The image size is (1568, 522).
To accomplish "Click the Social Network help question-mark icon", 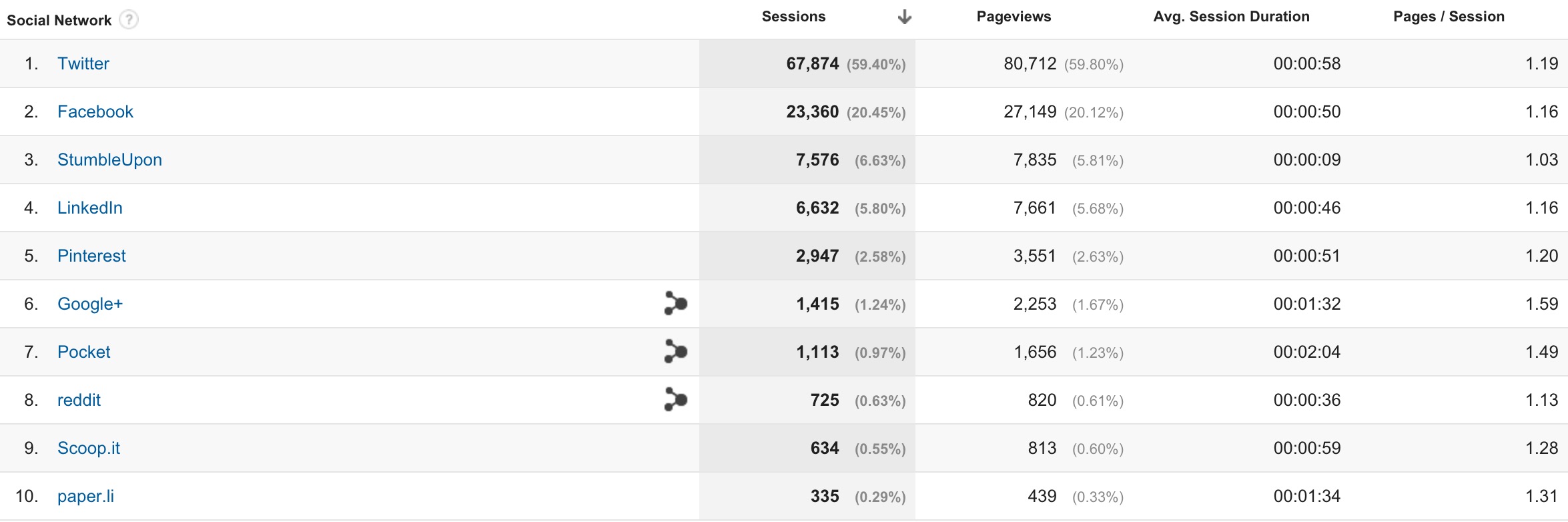I will click(129, 20).
